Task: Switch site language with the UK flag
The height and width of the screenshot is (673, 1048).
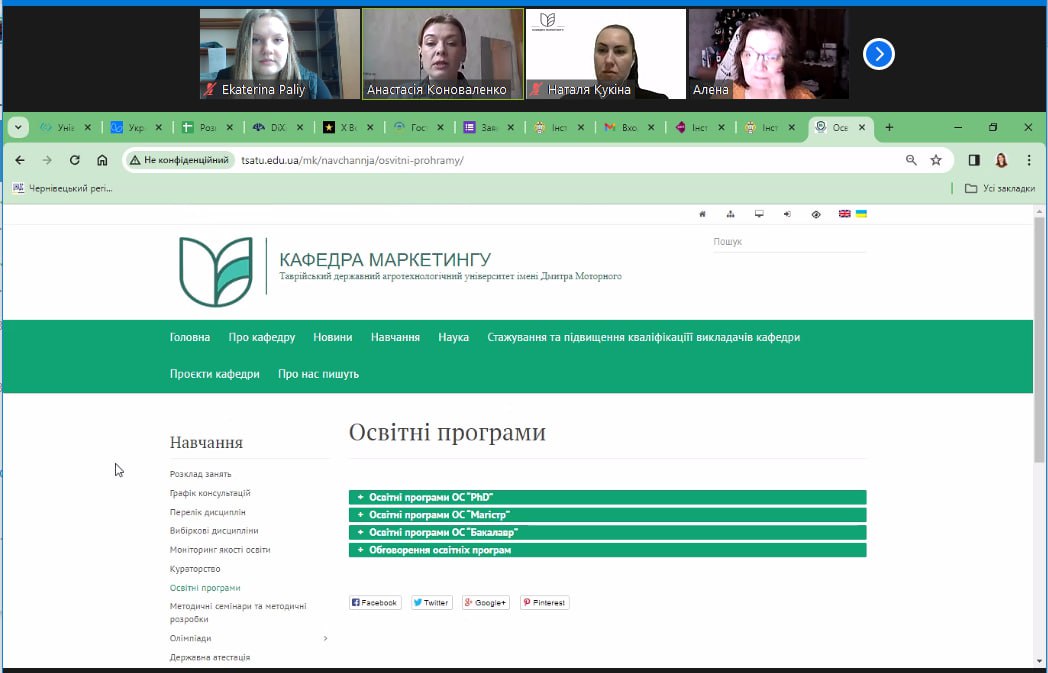Action: point(845,214)
